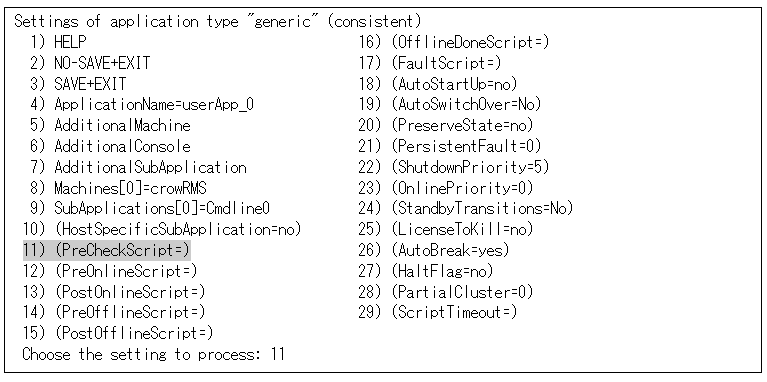Click ApplicationName=userApp_0 setting
The image size is (767, 382).
(x=141, y=105)
